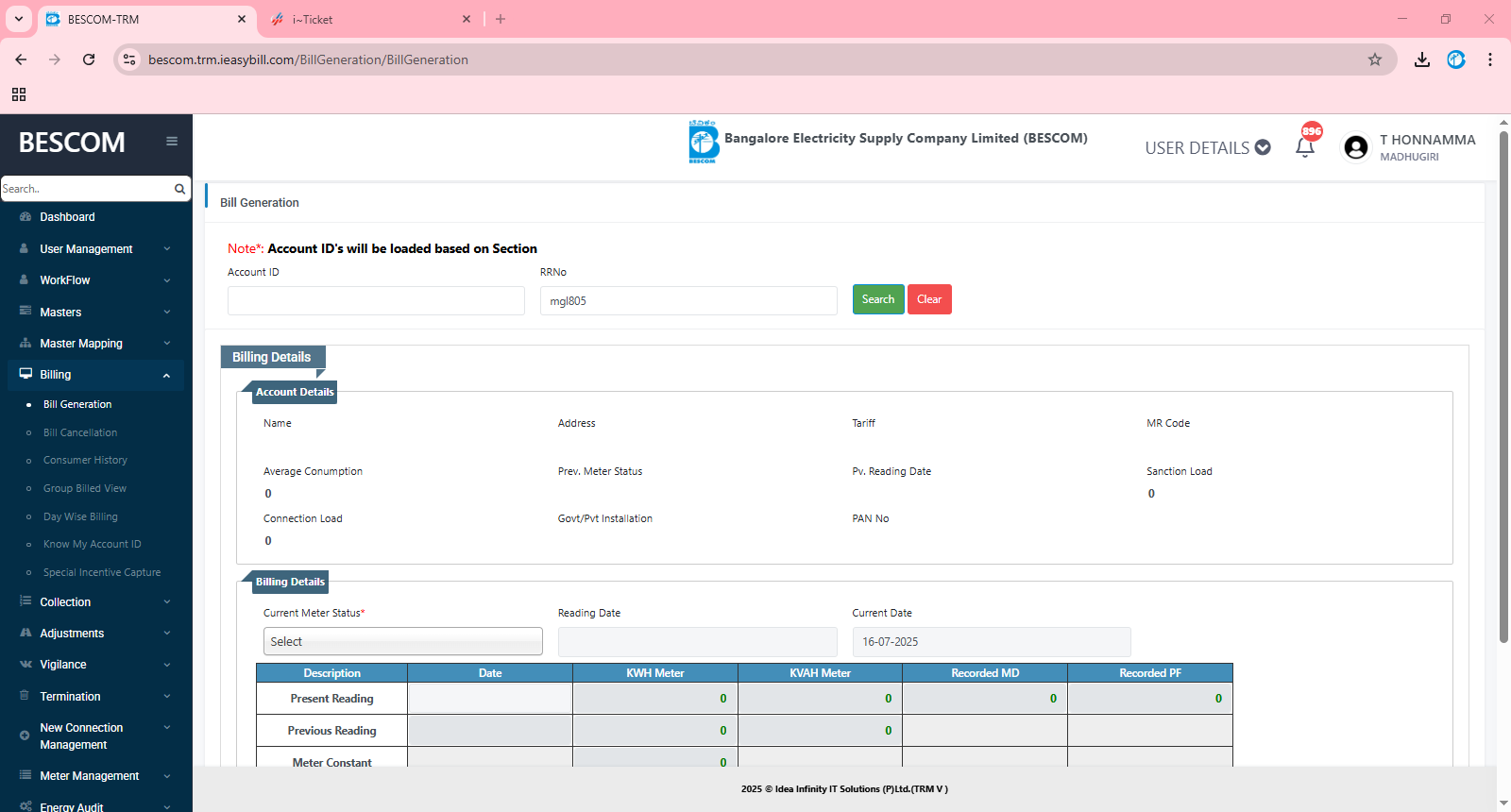Screen dimensions: 1511x812
Task: Click the Adjustments balance icon
Action: coord(25,633)
